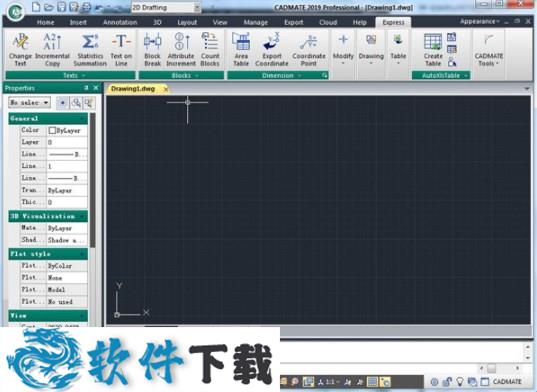Click the lock UI icon in status bar
537x392 pixels.
pos(447,381)
